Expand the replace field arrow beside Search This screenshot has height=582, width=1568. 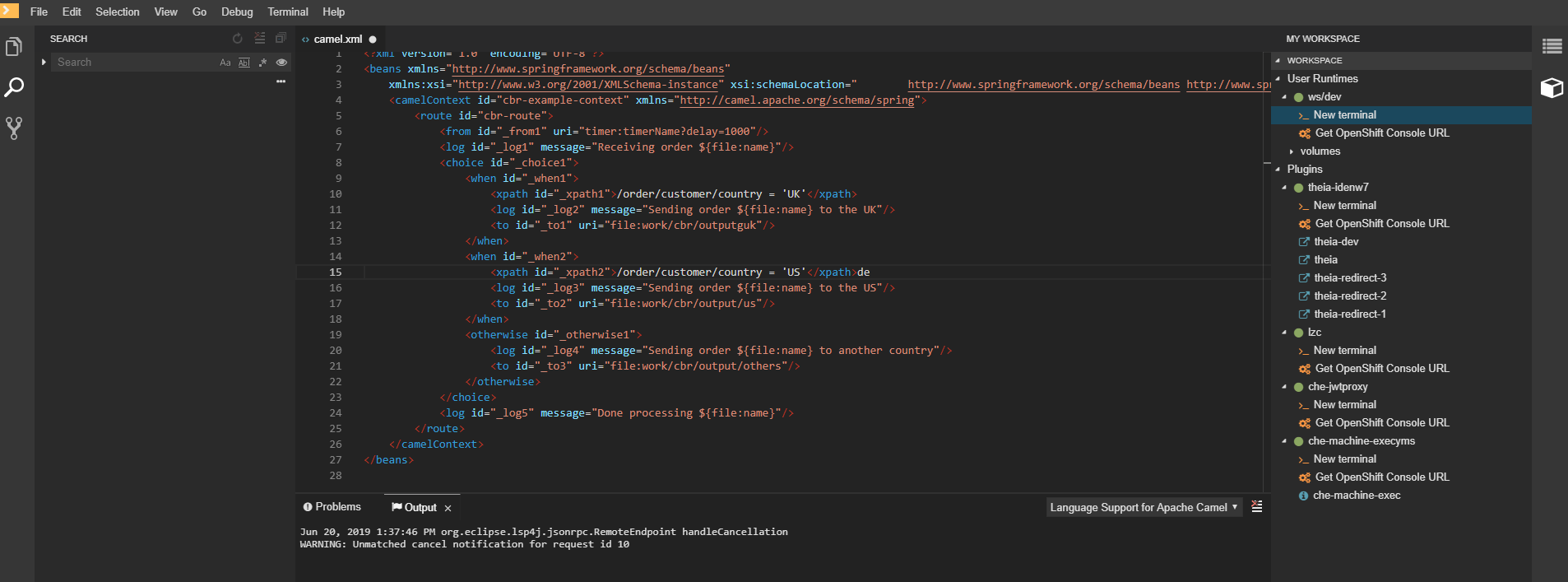pyautogui.click(x=44, y=62)
